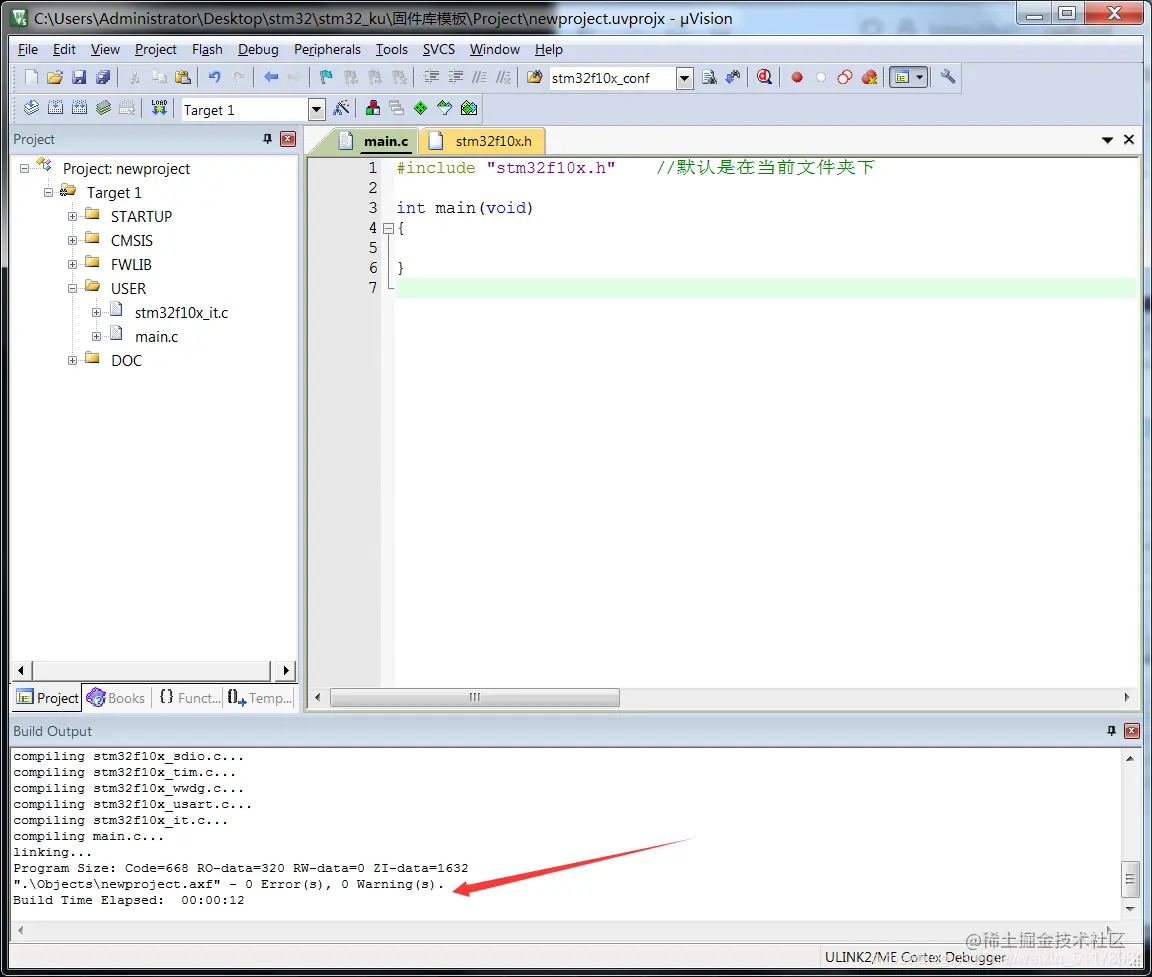Download to flash with LOAD icon

pos(159,109)
